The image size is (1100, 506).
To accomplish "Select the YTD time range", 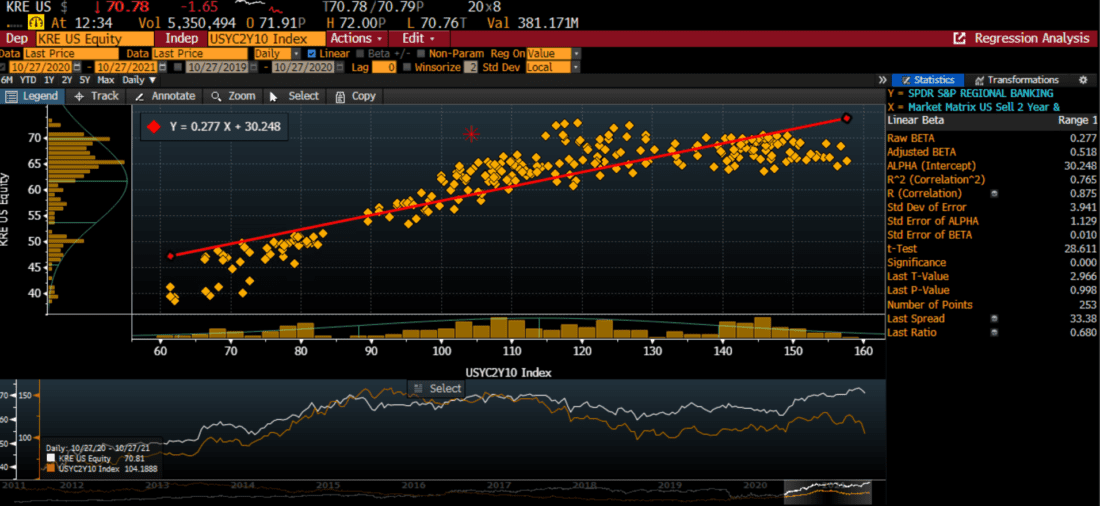I will (28, 80).
